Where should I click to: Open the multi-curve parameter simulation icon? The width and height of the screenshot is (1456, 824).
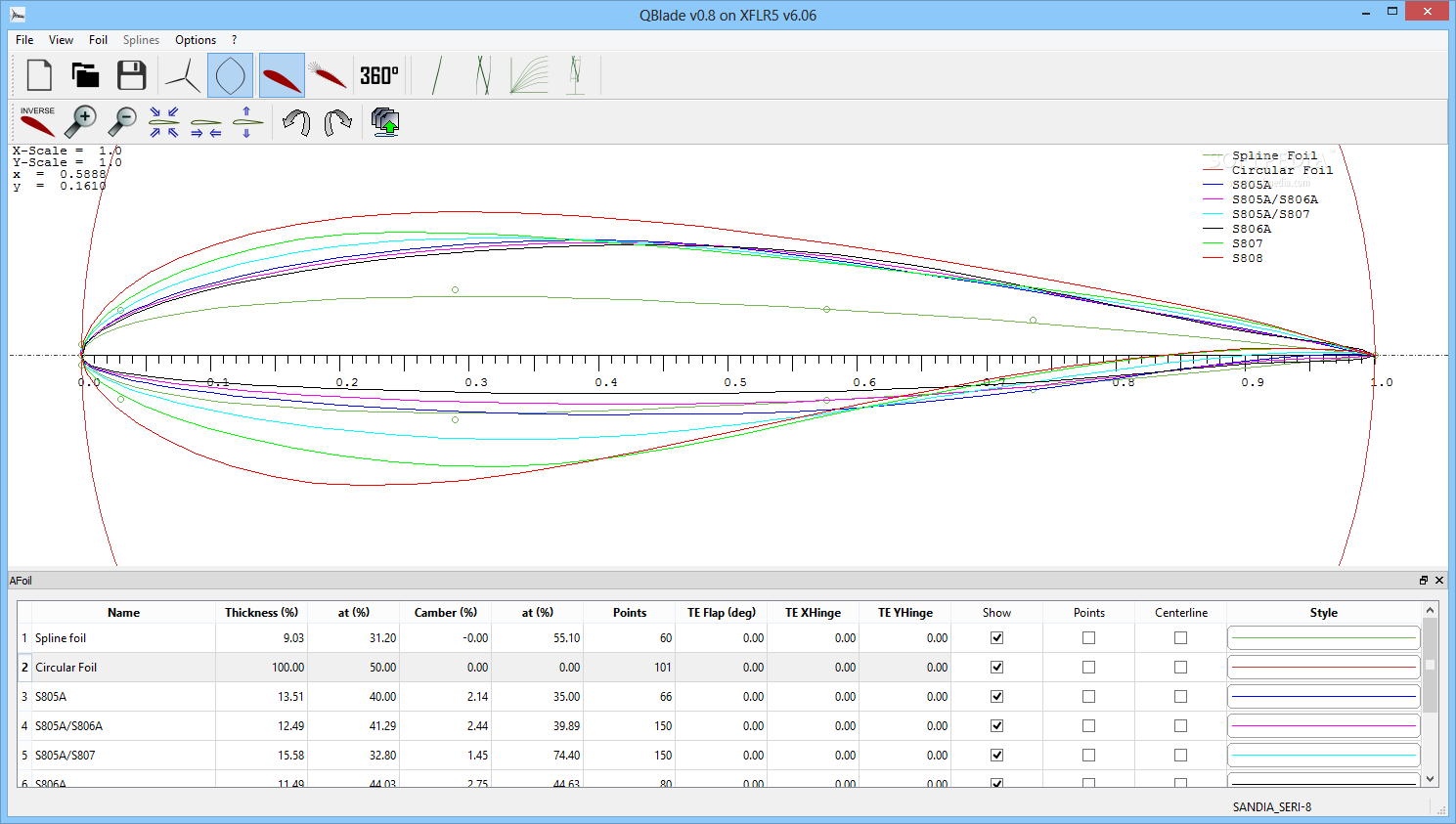pos(529,75)
